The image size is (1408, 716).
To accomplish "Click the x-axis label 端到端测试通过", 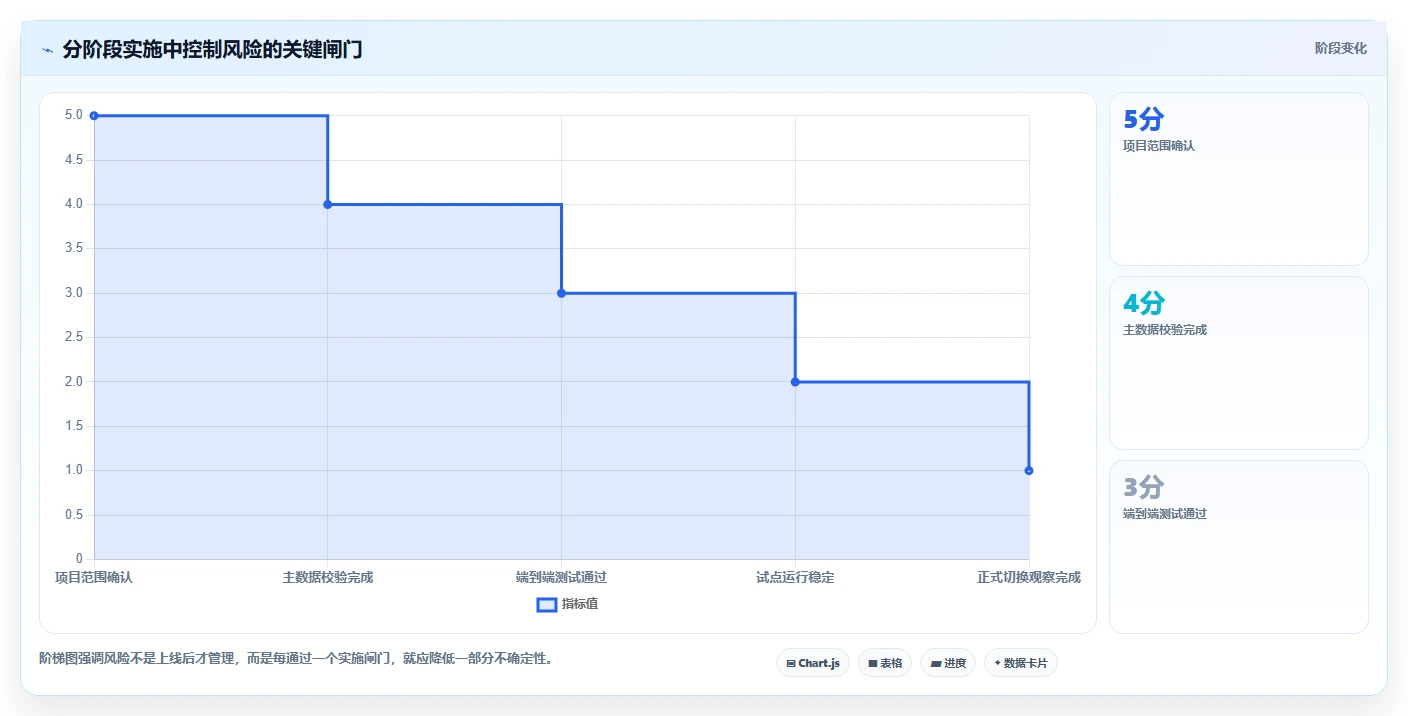I will (561, 577).
